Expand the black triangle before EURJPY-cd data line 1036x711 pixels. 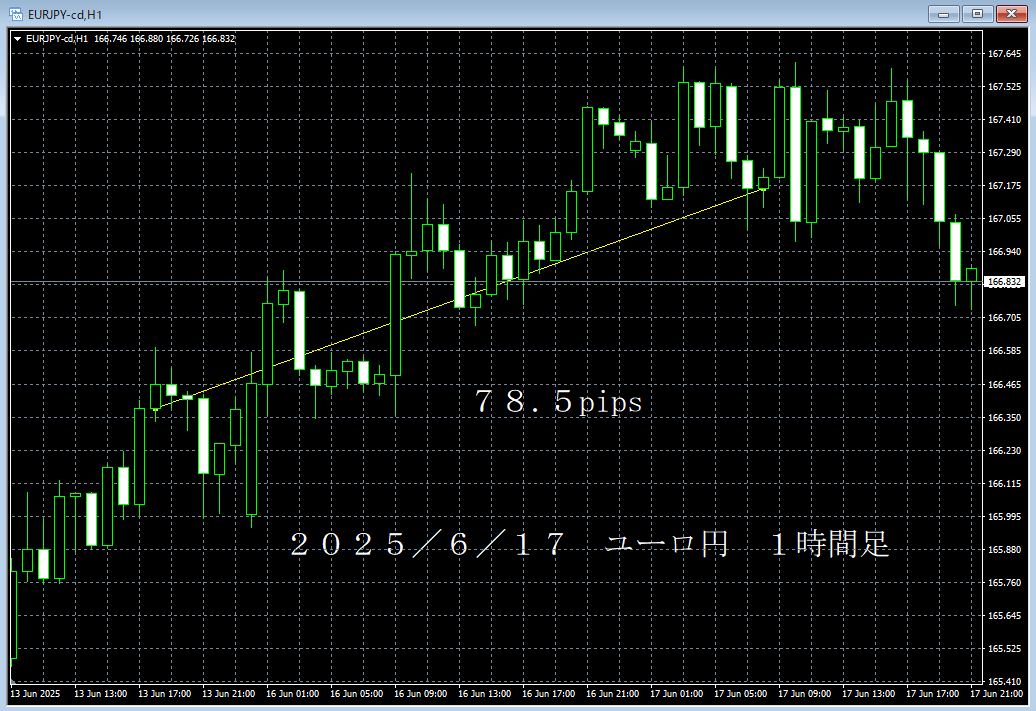coord(15,37)
